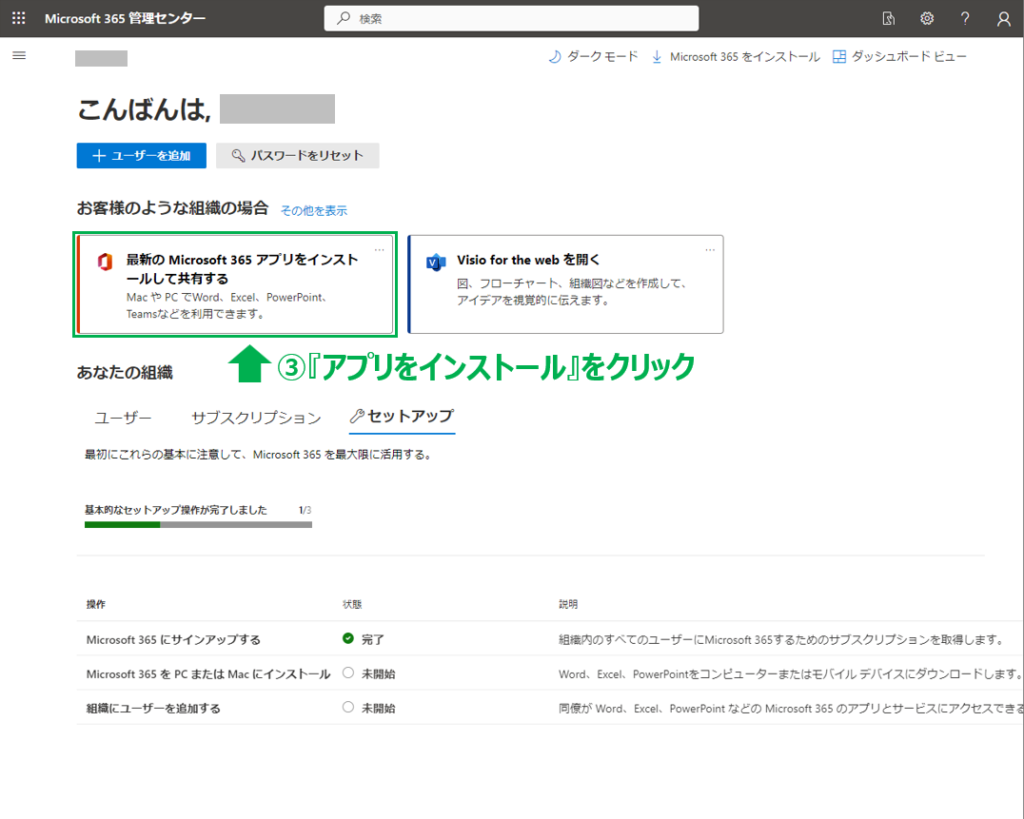This screenshot has width=1024, height=819.
Task: Click the パスワードをリセット button
Action: [298, 155]
